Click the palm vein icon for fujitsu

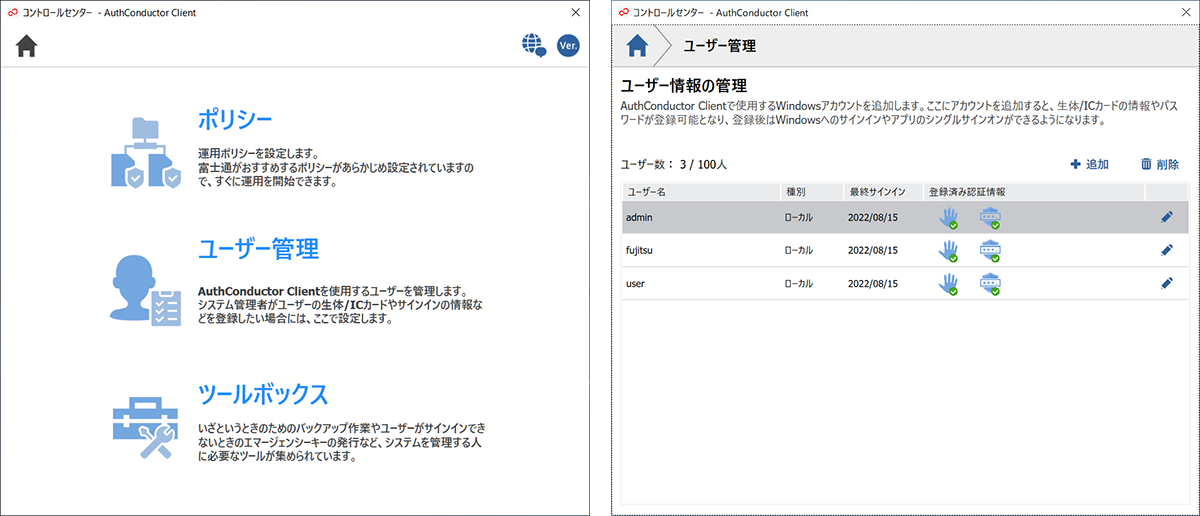[x=948, y=250]
